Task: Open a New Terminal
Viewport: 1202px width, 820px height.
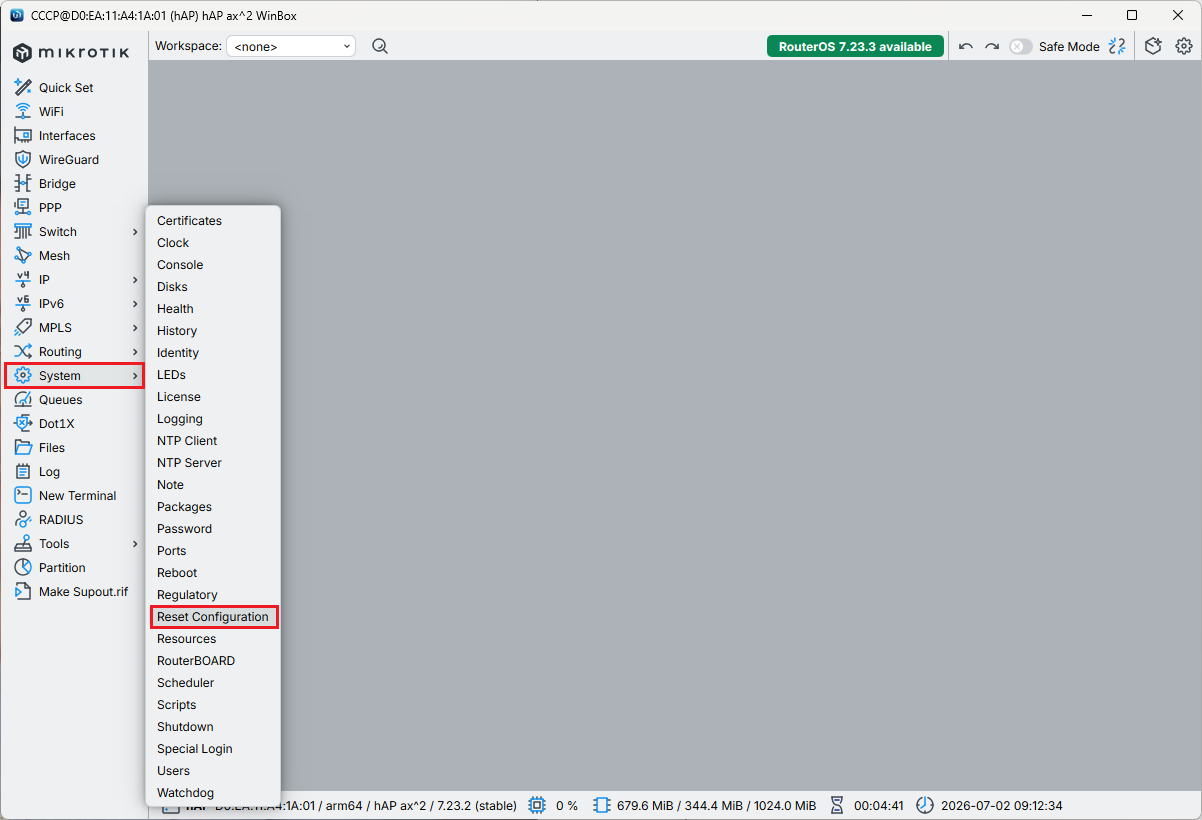Action: [65, 496]
